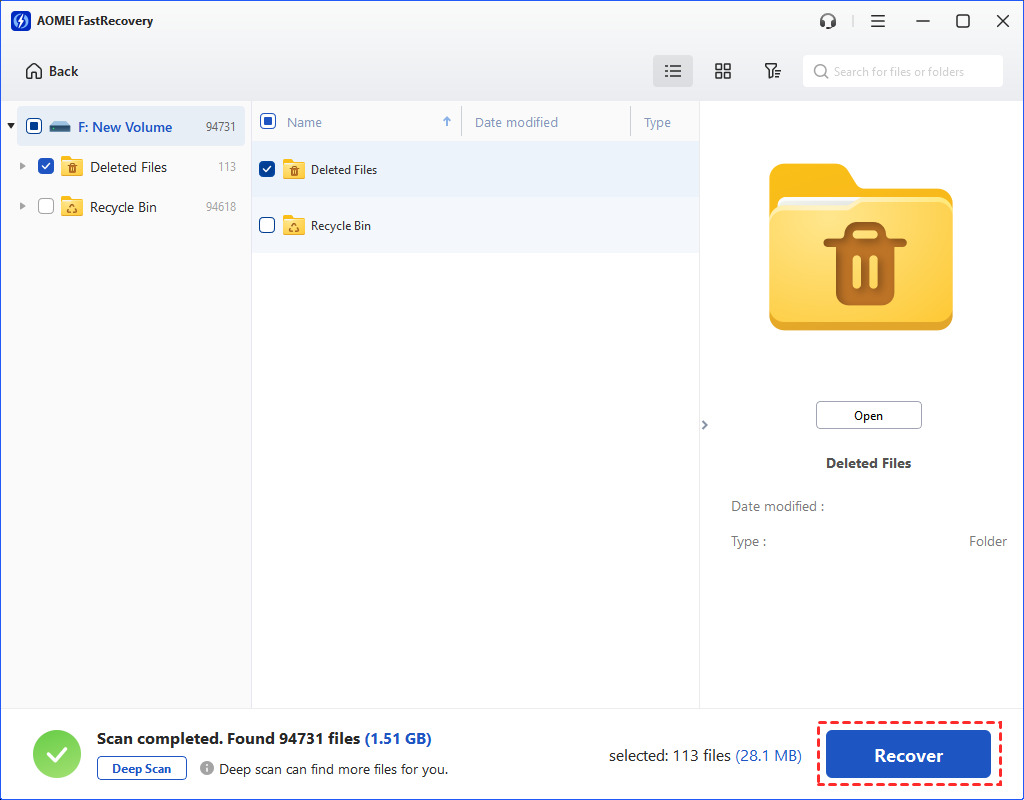Switch to grid thumbnail view
The image size is (1024, 800).
point(723,71)
